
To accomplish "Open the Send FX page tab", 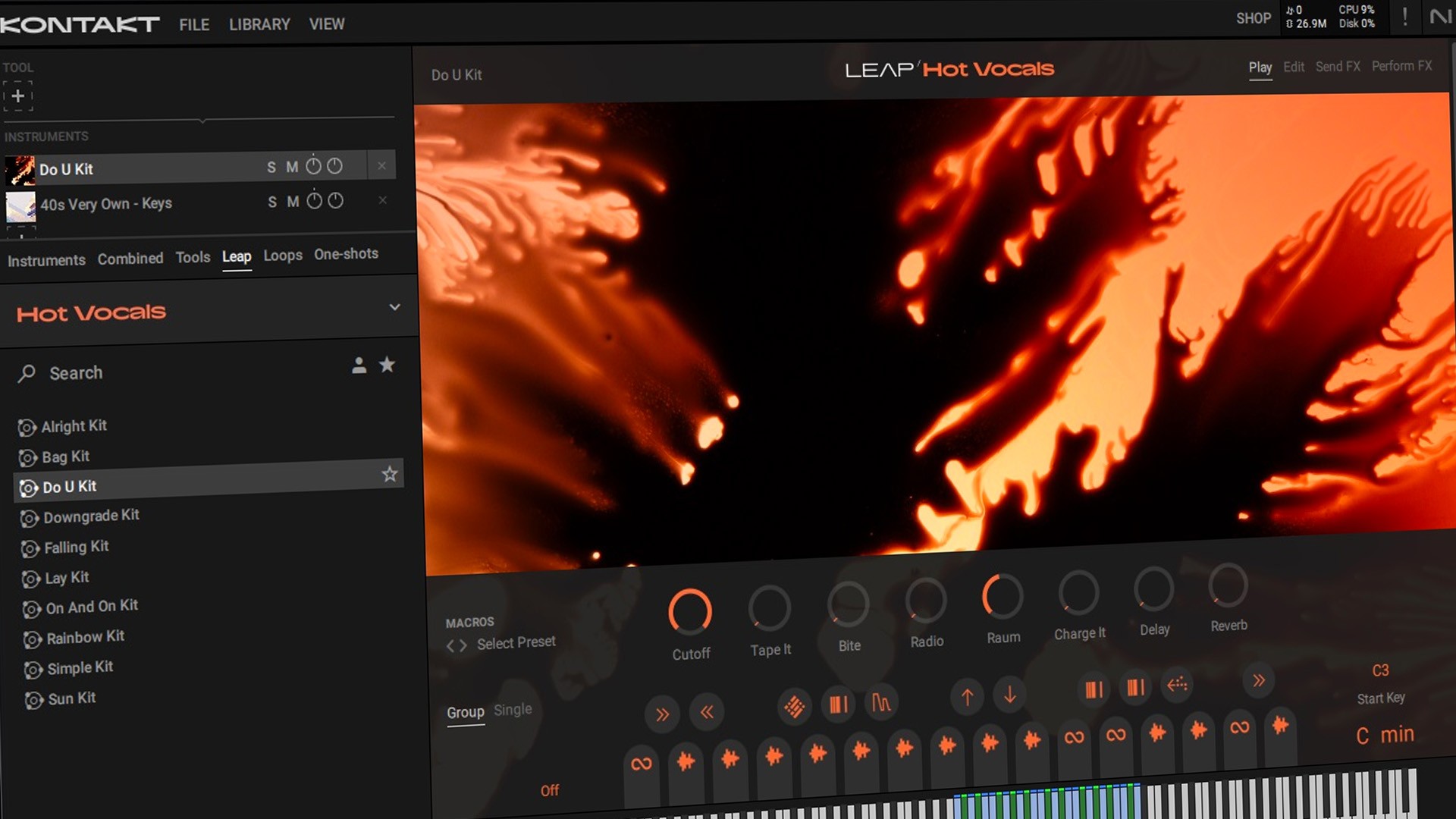I will point(1338,67).
